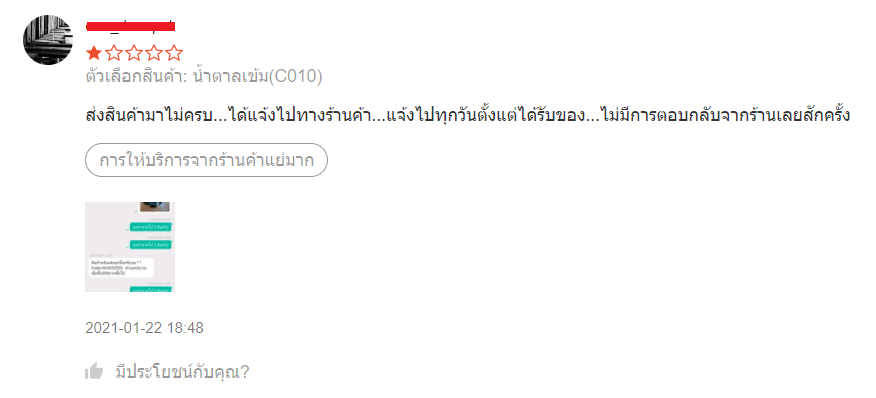Click the review timestamp 2021-01-22 18:48
The height and width of the screenshot is (398, 876).
[144, 328]
